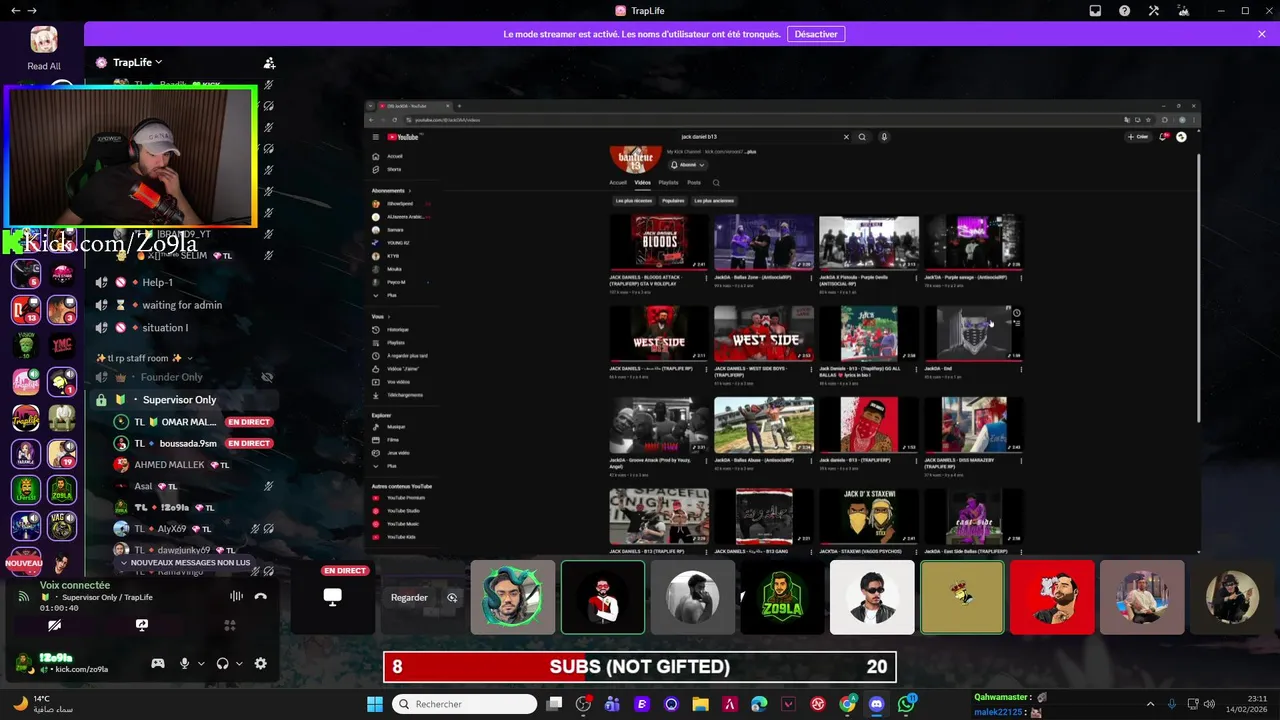This screenshot has width=1280, height=720.
Task: Switch to YouTube channel Accueil tab
Action: (618, 183)
